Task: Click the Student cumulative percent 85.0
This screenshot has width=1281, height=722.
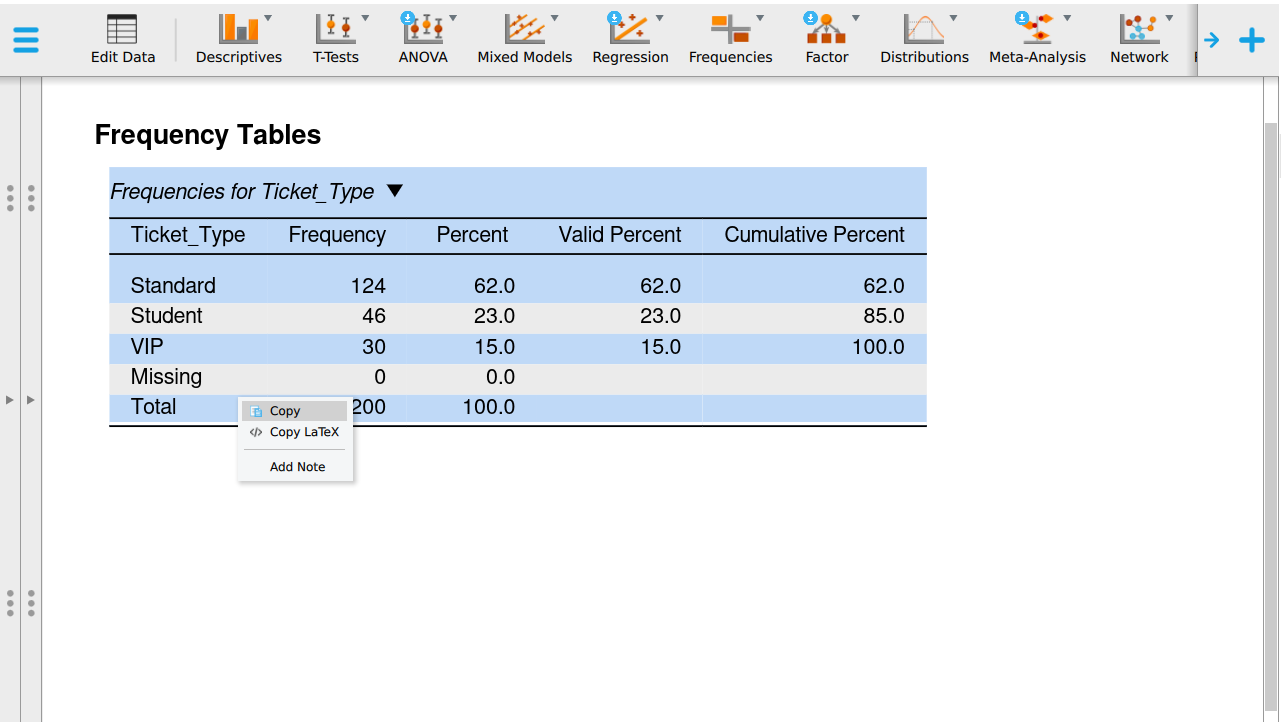Action: click(884, 316)
